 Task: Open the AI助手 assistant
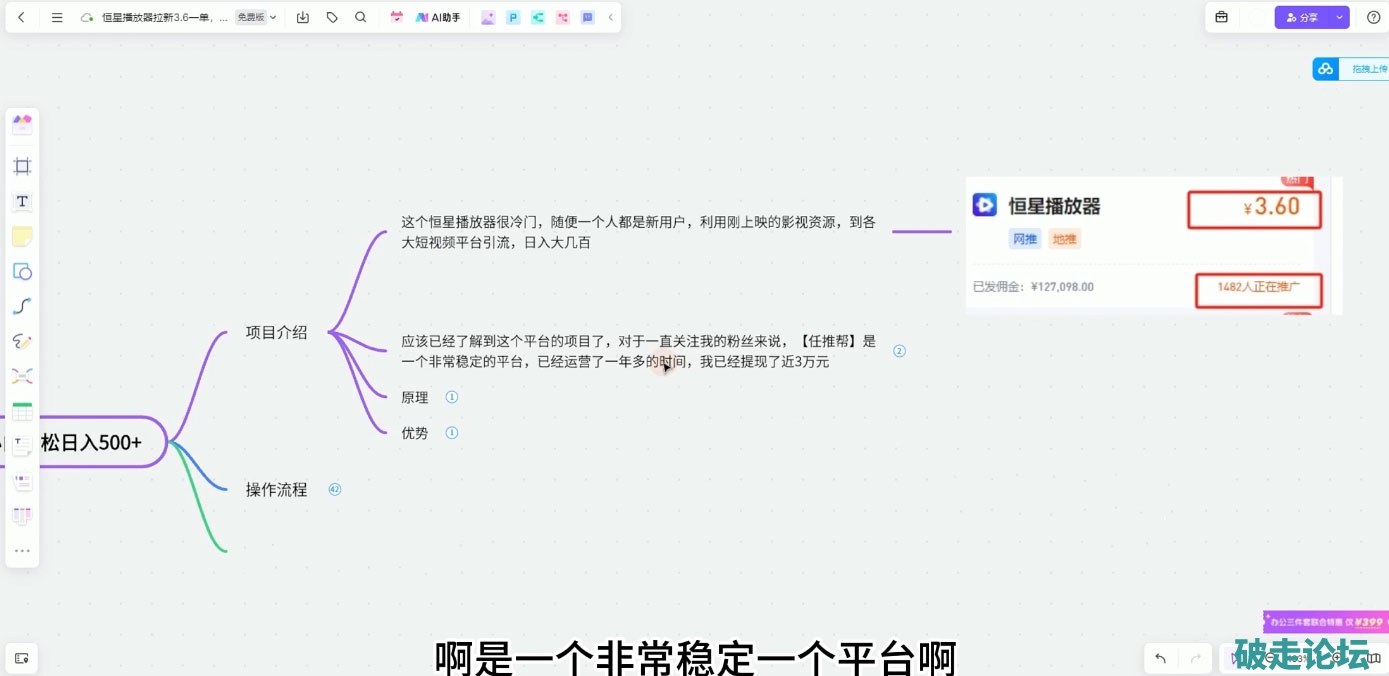point(438,18)
